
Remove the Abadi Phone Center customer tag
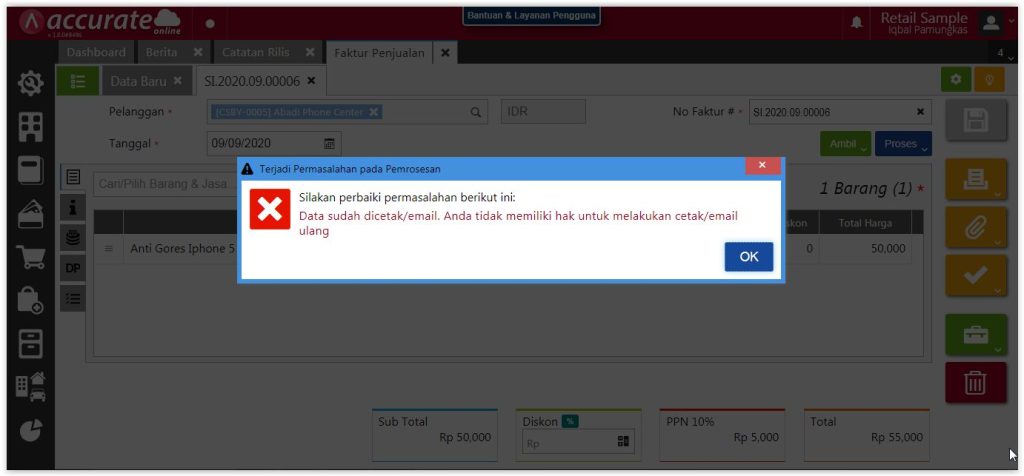(x=374, y=112)
